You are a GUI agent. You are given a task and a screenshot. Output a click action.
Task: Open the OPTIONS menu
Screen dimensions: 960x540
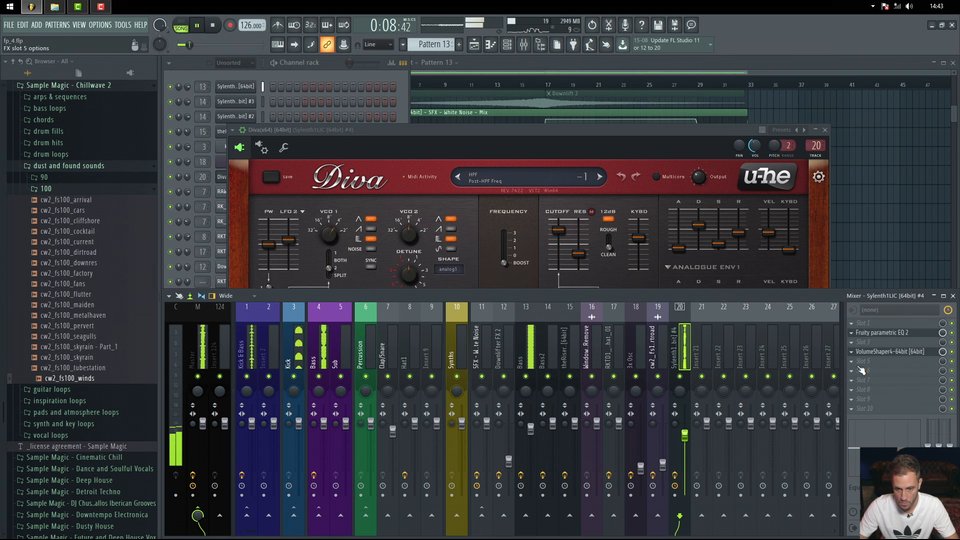(100, 25)
